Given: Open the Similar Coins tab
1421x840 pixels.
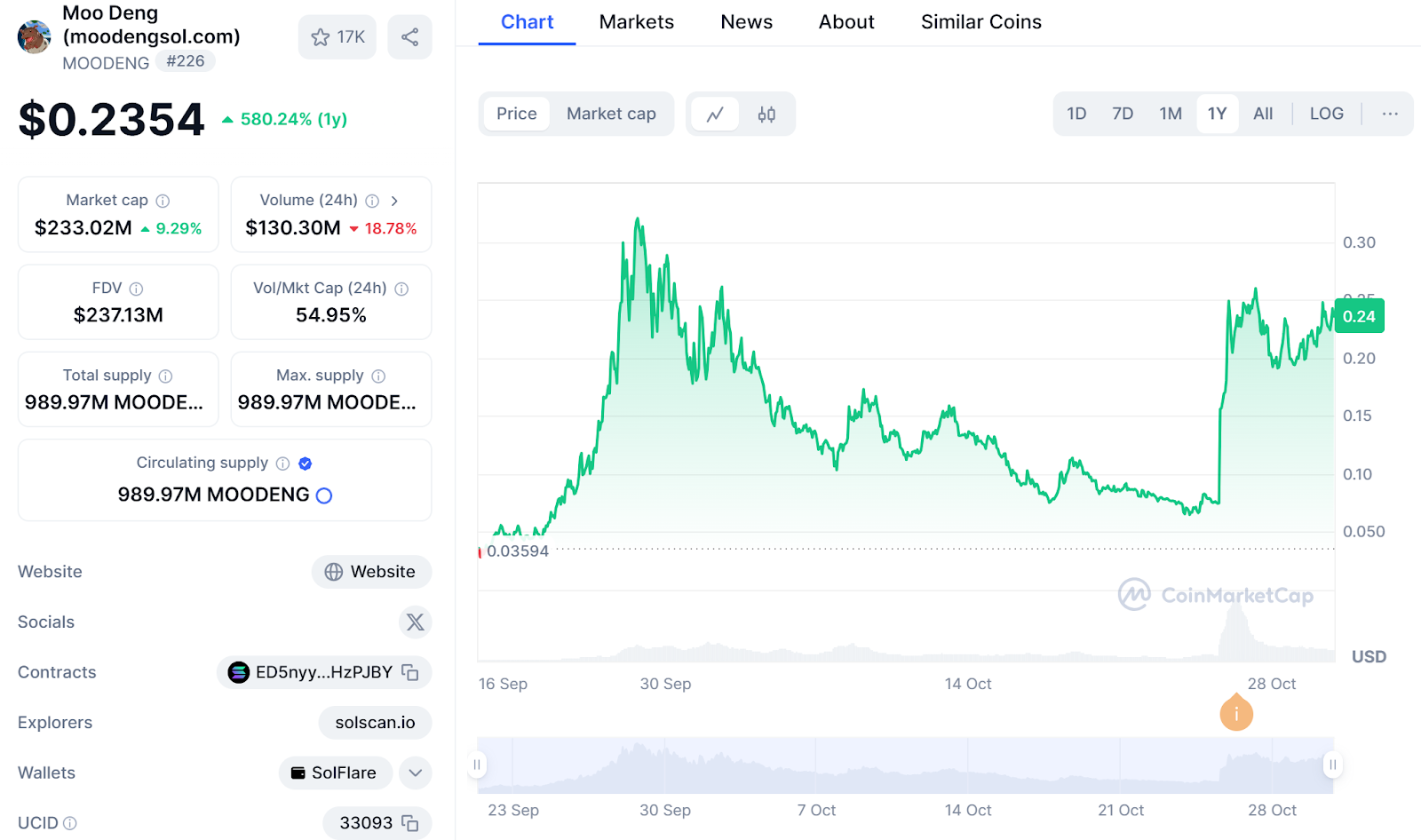Looking at the screenshot, I should [981, 22].
